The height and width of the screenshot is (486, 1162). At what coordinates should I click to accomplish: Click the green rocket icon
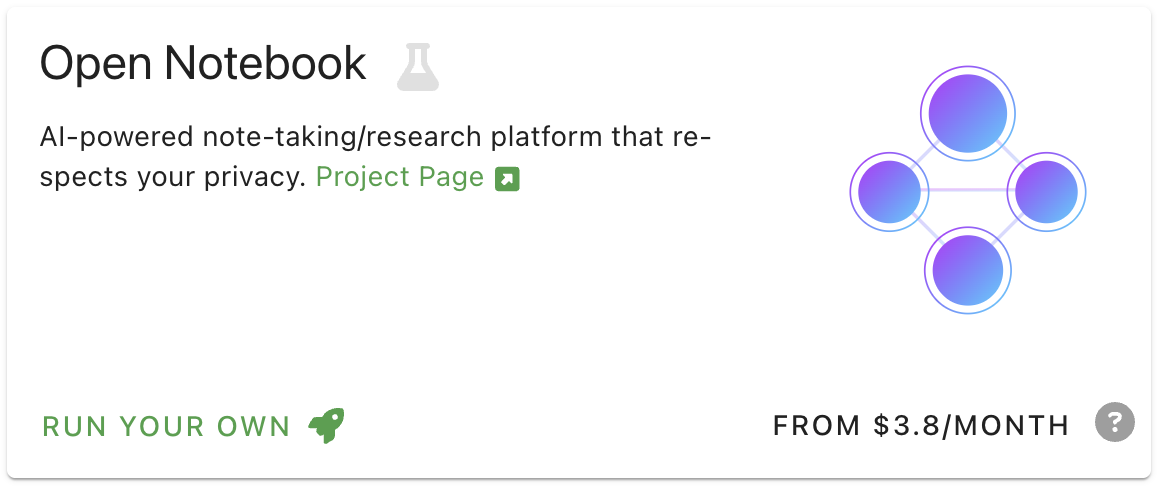326,425
